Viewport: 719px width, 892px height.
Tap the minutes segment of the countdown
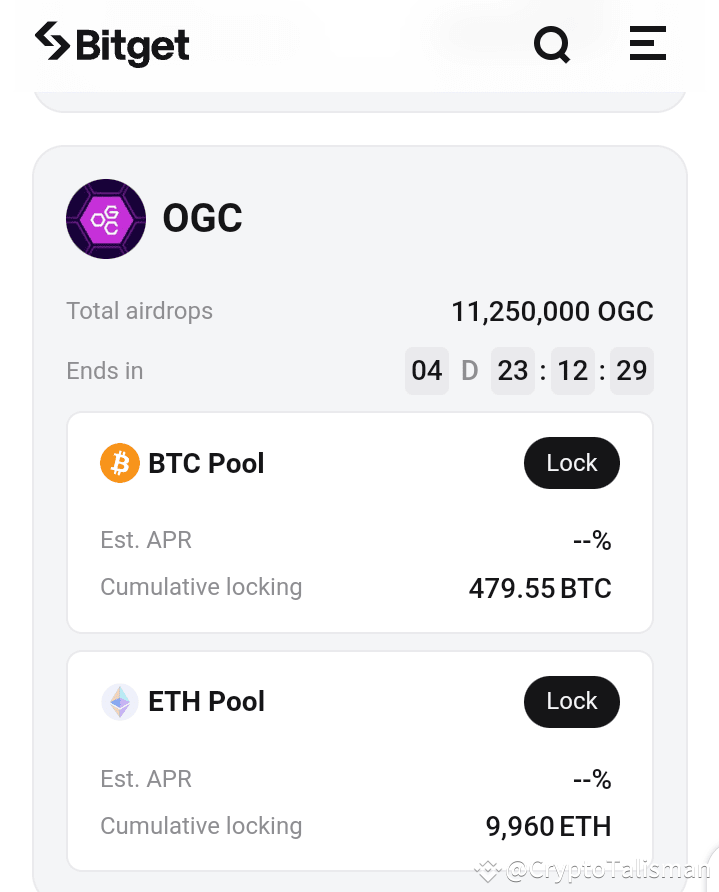pos(572,370)
